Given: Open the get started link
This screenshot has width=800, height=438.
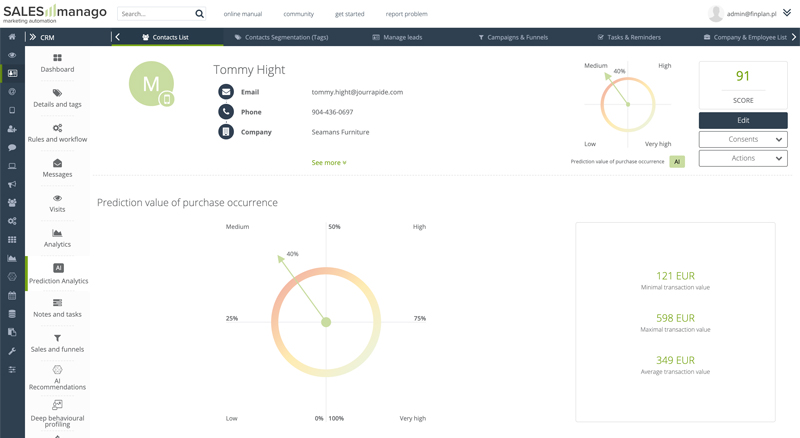Looking at the screenshot, I should [x=349, y=14].
